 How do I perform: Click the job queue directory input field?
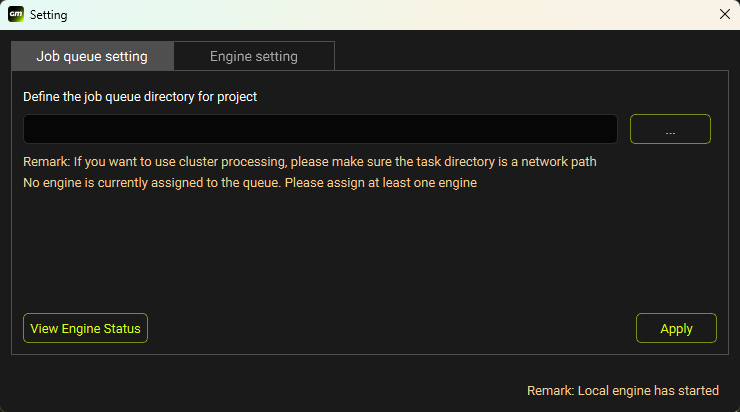click(320, 129)
